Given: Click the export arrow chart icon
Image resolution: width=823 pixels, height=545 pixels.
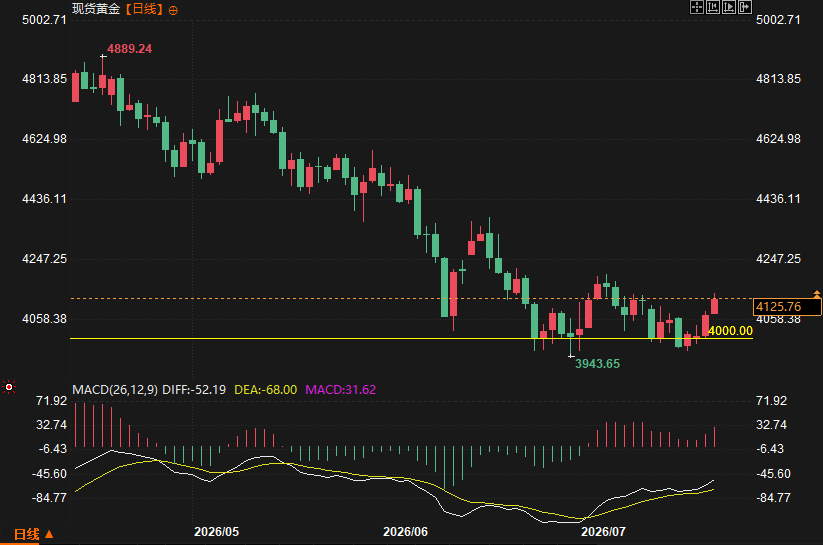Looking at the screenshot, I should (x=745, y=7).
